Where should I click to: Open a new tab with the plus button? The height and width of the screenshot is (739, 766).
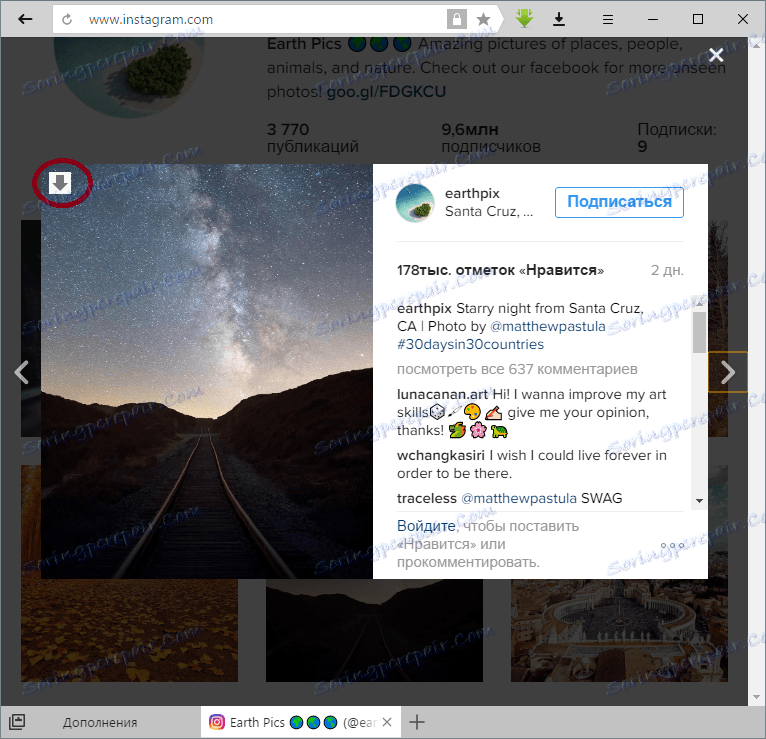point(417,722)
